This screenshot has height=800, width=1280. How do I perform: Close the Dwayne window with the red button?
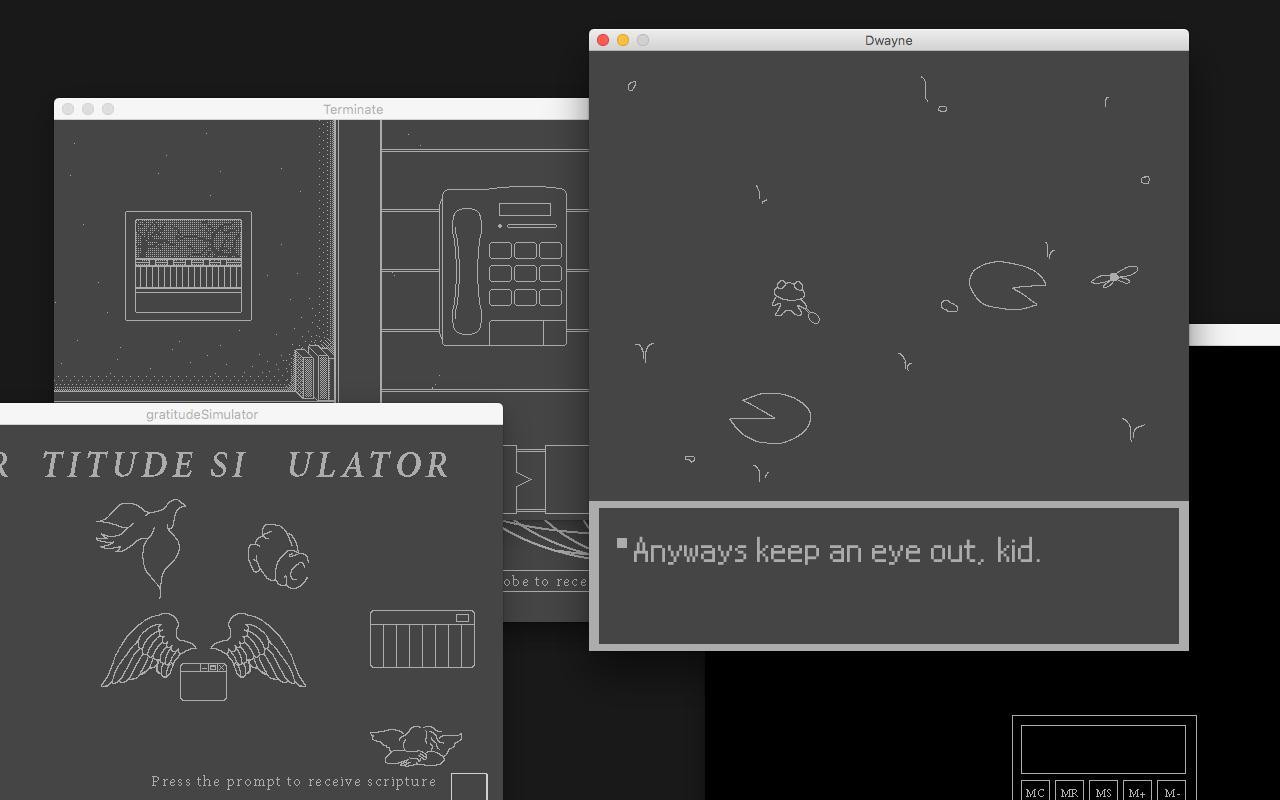[603, 40]
